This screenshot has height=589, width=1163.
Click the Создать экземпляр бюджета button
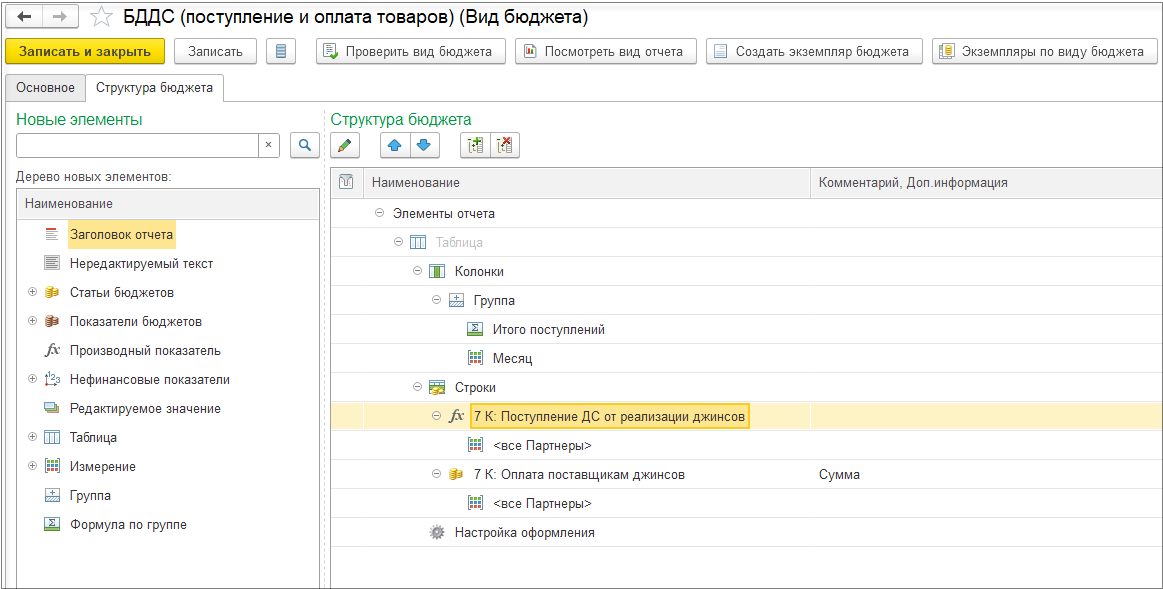coord(813,51)
